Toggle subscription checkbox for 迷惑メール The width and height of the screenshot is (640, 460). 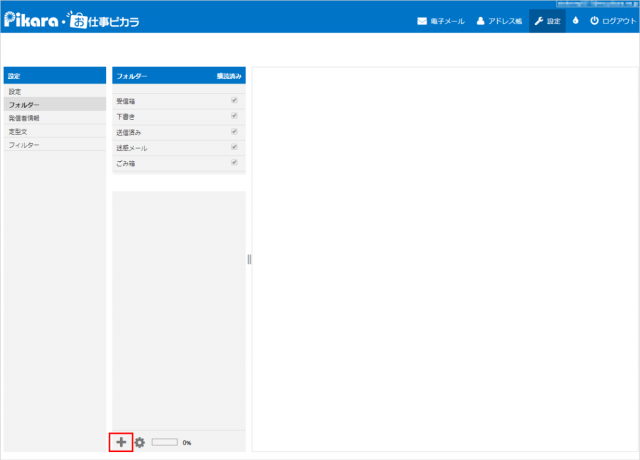(x=234, y=147)
